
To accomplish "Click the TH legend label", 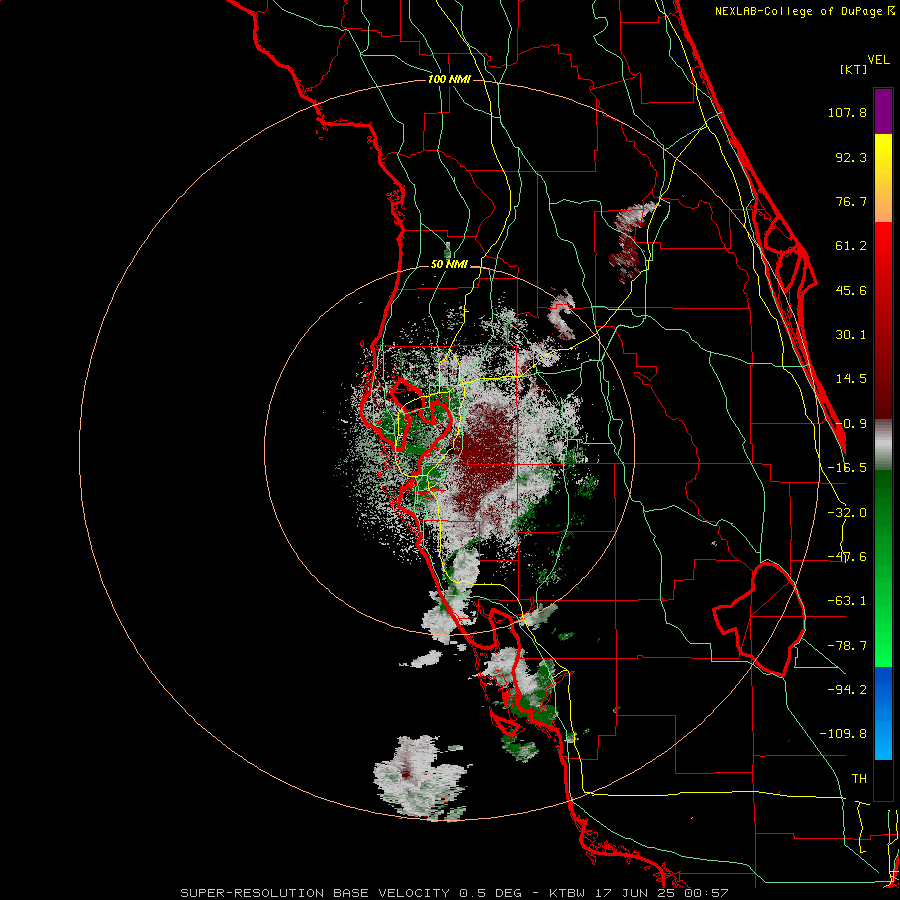I will pos(859,778).
